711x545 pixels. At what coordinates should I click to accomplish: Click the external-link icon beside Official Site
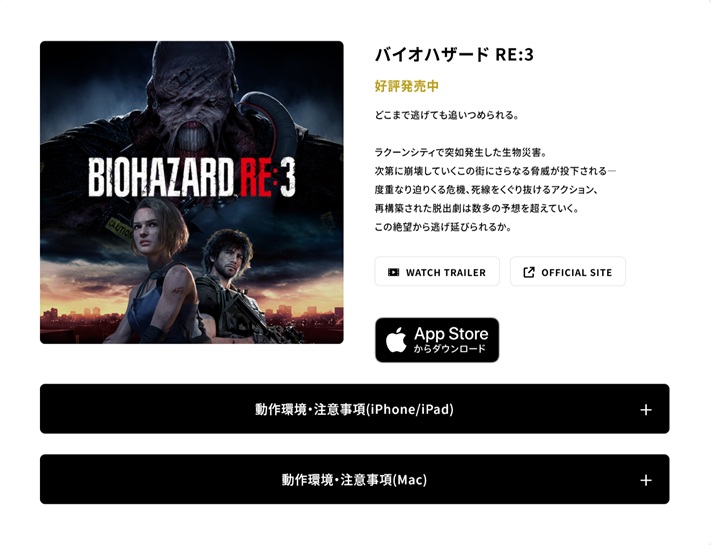(x=529, y=272)
